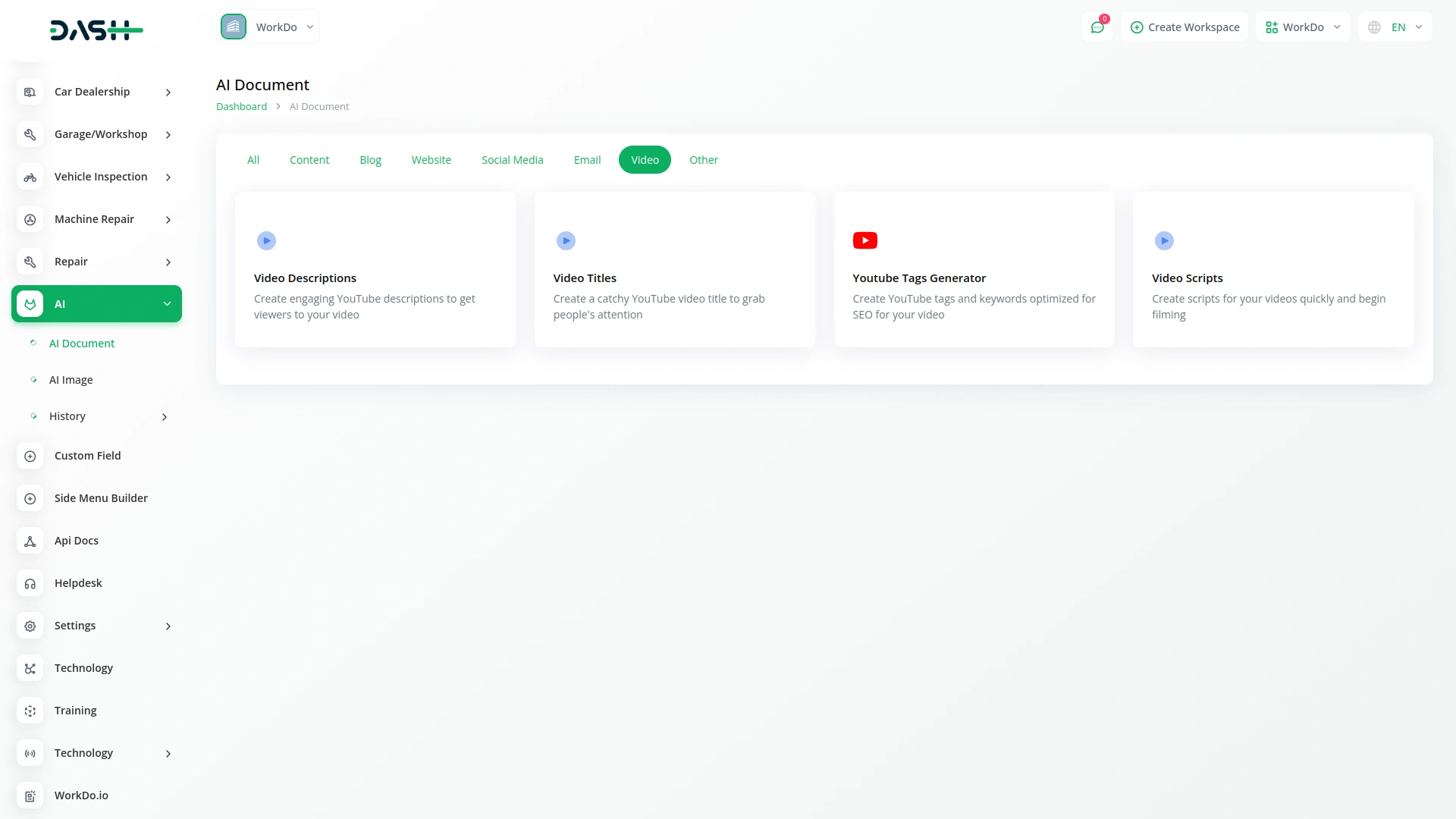The height and width of the screenshot is (819, 1456).
Task: Click the Side Menu Builder icon
Action: (x=30, y=498)
